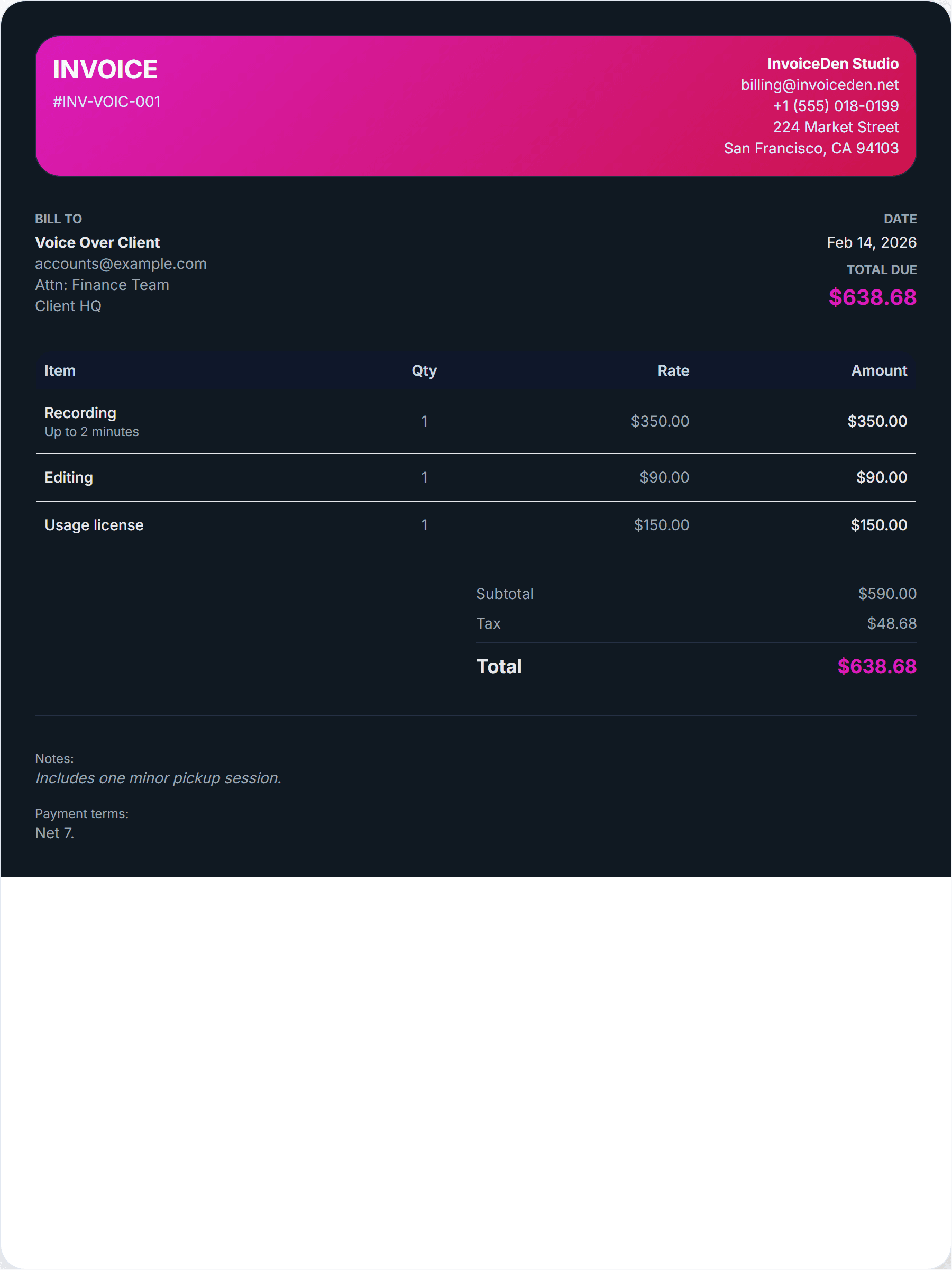Screen dimensions: 952x1270
Task: Click the Qty column header
Action: [x=424, y=371]
